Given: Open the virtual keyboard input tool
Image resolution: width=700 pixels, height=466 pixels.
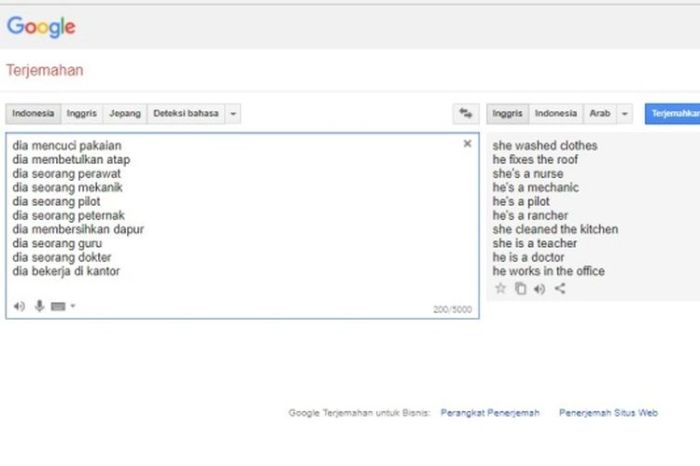Looking at the screenshot, I should point(58,306).
